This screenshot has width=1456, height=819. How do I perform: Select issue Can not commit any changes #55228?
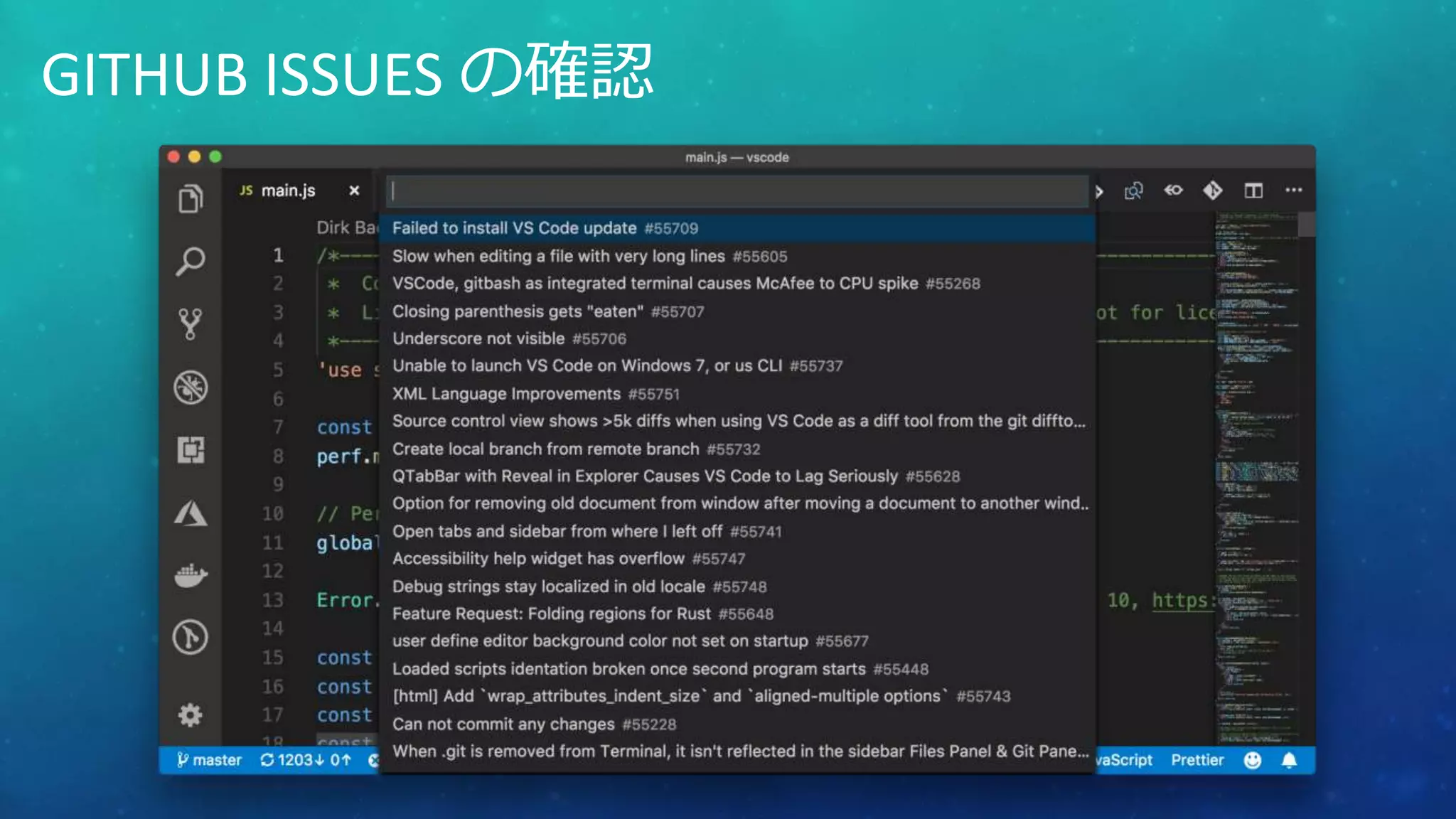point(737,724)
